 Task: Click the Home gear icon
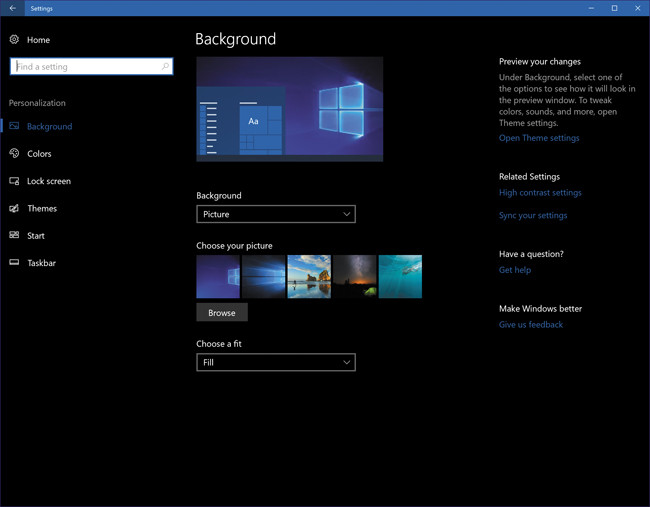14,40
